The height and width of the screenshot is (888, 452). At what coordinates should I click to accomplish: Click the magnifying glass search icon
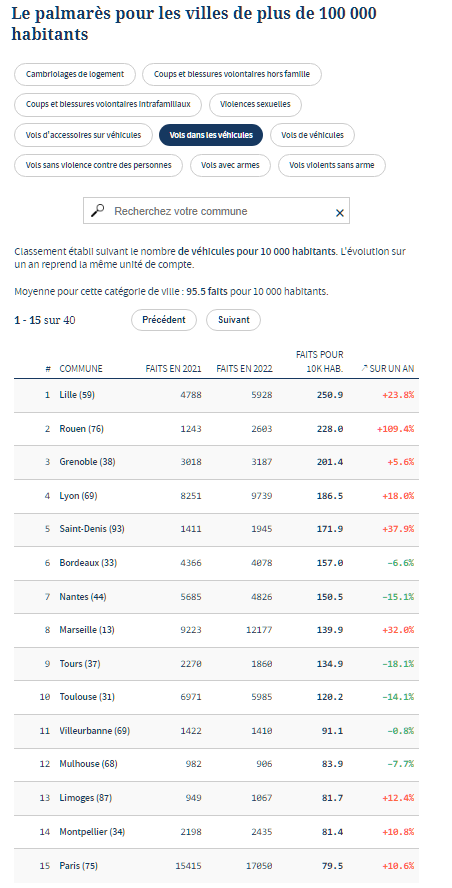click(x=98, y=211)
